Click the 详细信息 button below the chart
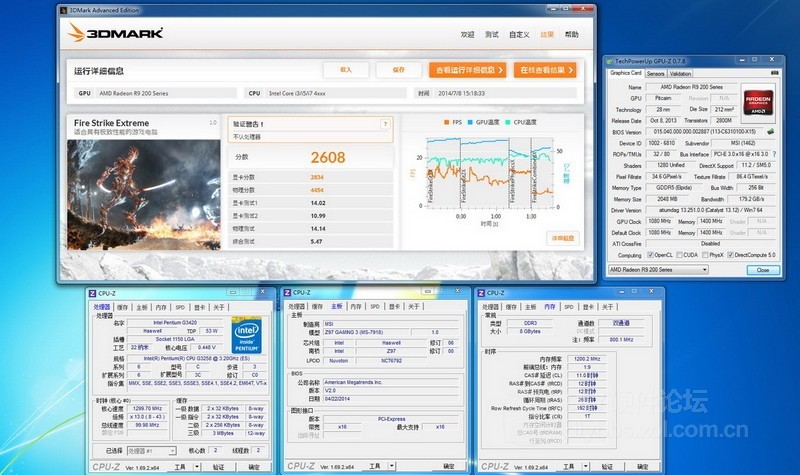This screenshot has width=800, height=475. 563,238
